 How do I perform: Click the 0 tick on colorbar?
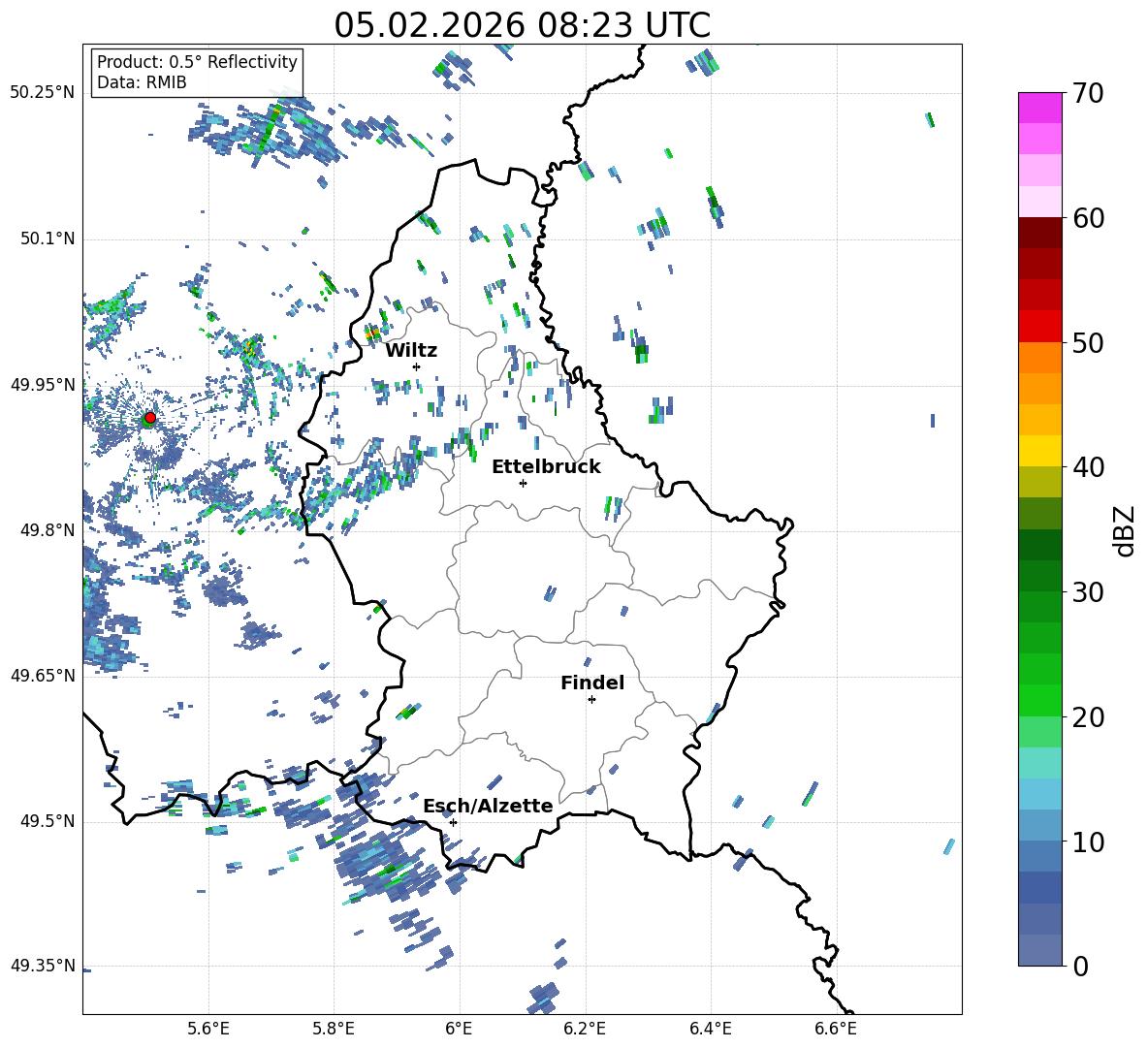pyautogui.click(x=1080, y=966)
